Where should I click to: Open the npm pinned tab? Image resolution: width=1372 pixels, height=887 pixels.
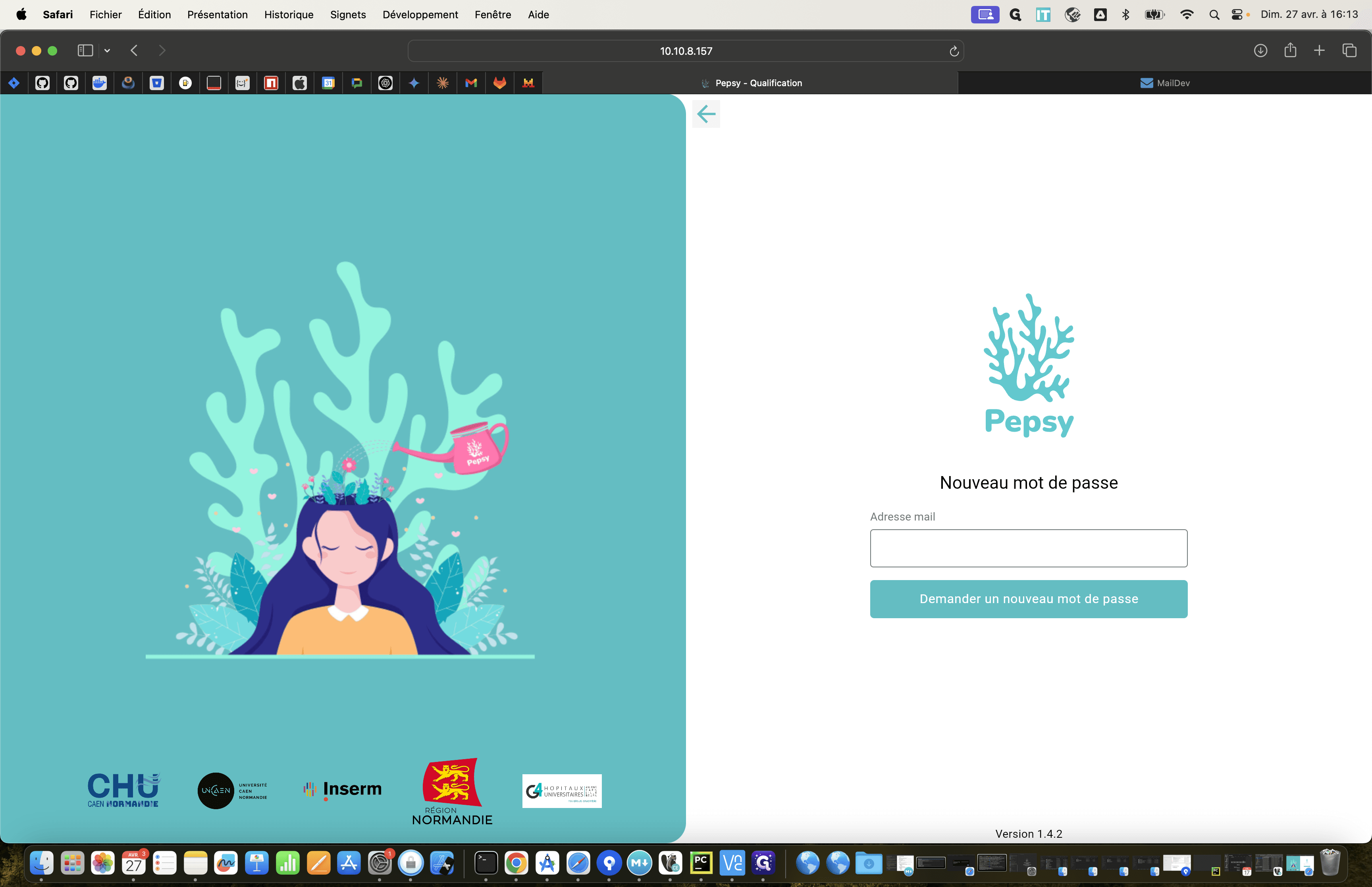tap(271, 83)
